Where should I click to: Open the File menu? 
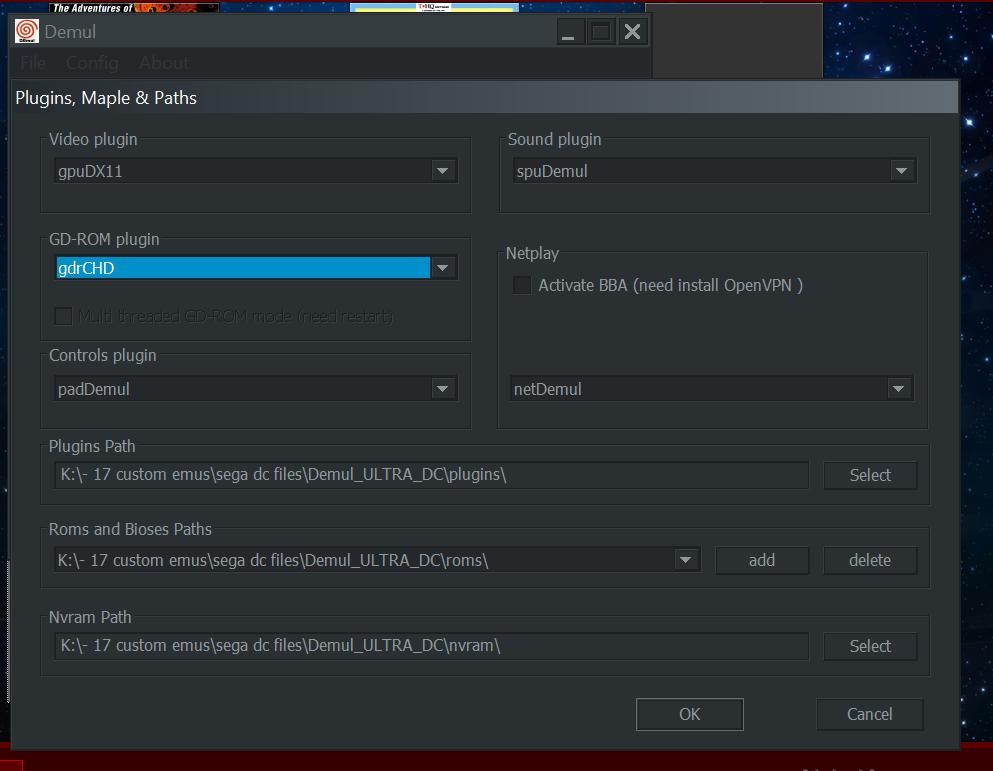pyautogui.click(x=33, y=63)
